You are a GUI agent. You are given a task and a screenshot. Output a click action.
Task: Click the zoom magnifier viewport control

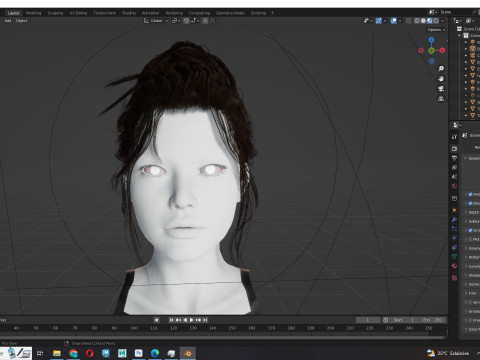pyautogui.click(x=441, y=69)
